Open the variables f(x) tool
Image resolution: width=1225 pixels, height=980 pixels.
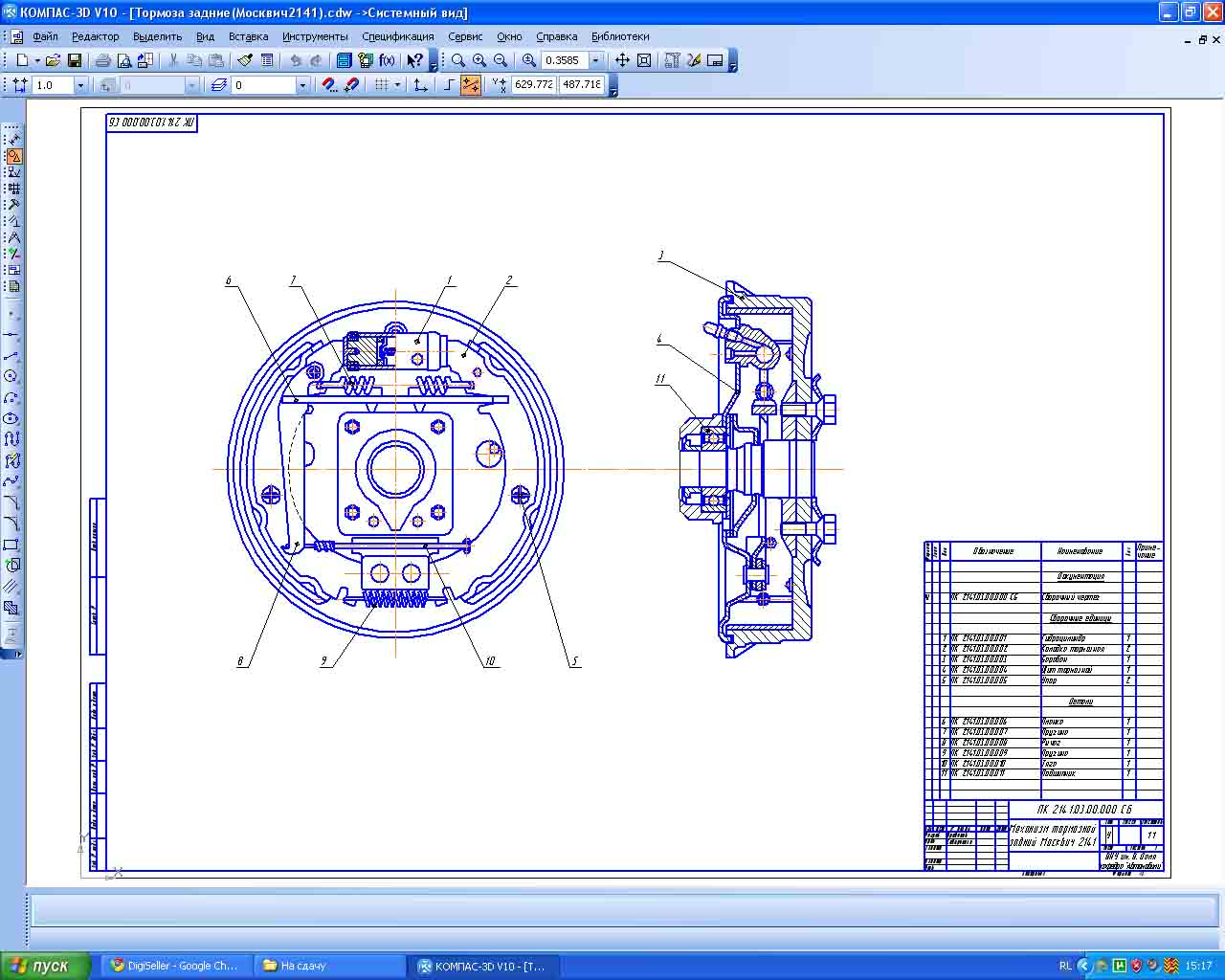pyautogui.click(x=387, y=60)
